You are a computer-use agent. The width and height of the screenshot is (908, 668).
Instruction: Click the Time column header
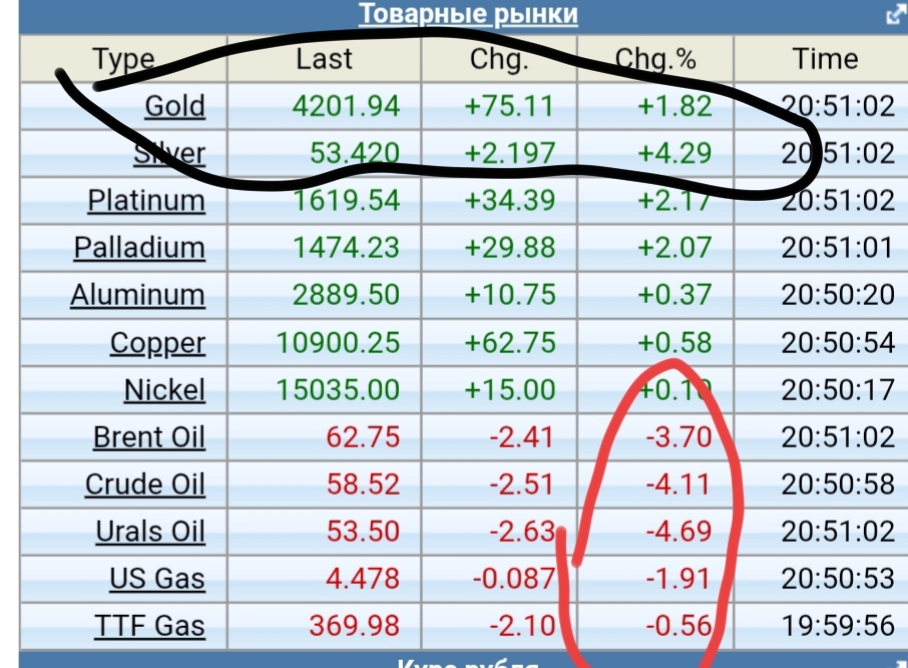tap(825, 59)
